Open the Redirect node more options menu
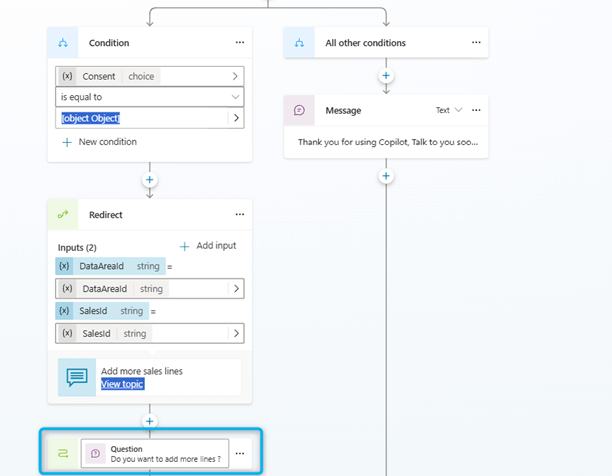Image resolution: width=612 pixels, height=476 pixels. click(239, 214)
